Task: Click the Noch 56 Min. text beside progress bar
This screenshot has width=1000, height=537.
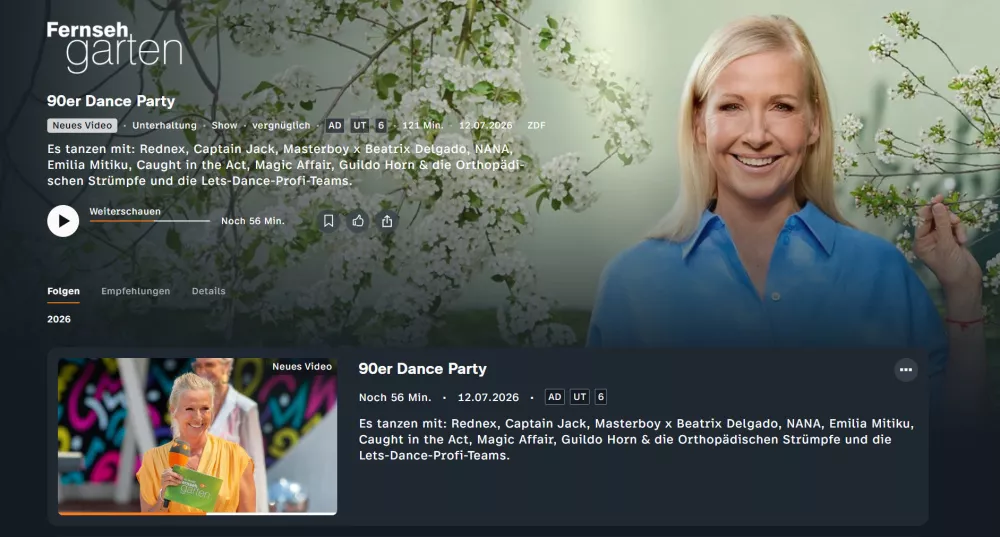Action: coord(253,221)
